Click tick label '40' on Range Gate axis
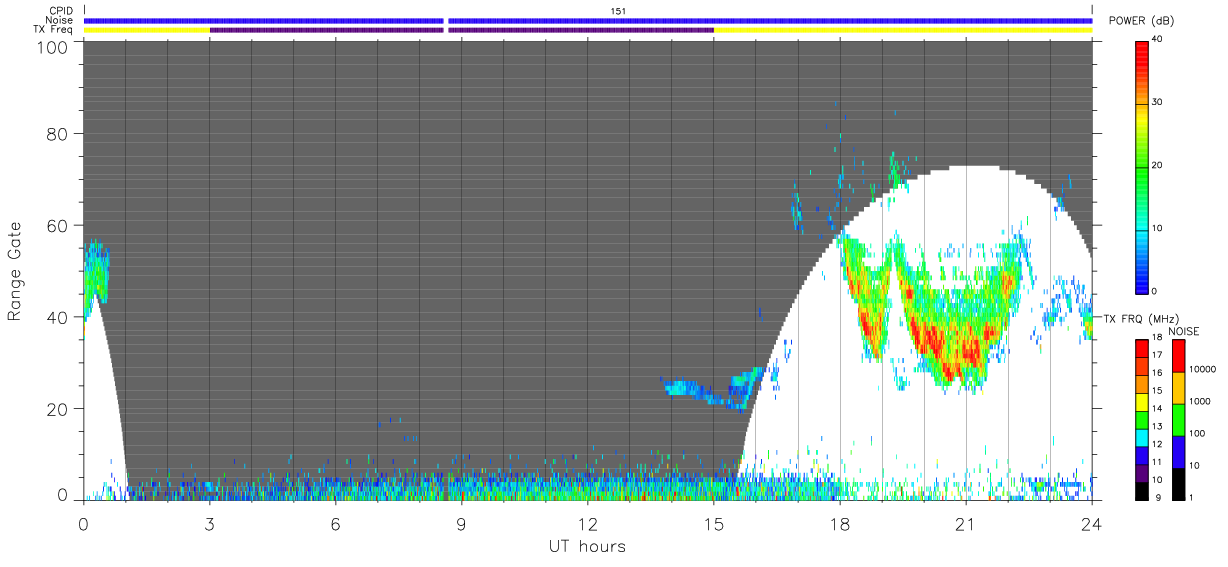This screenshot has height=567, width=1228. pyautogui.click(x=58, y=317)
